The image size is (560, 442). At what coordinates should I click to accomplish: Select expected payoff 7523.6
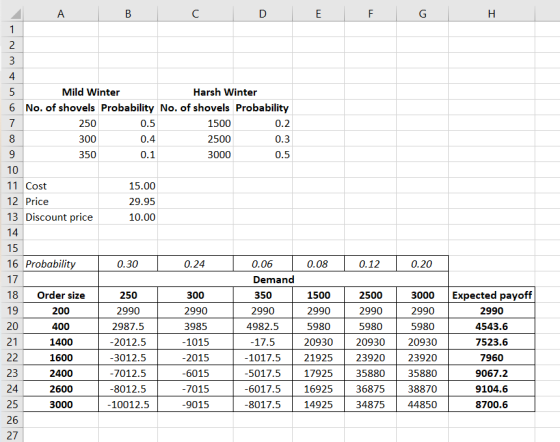[x=491, y=342]
